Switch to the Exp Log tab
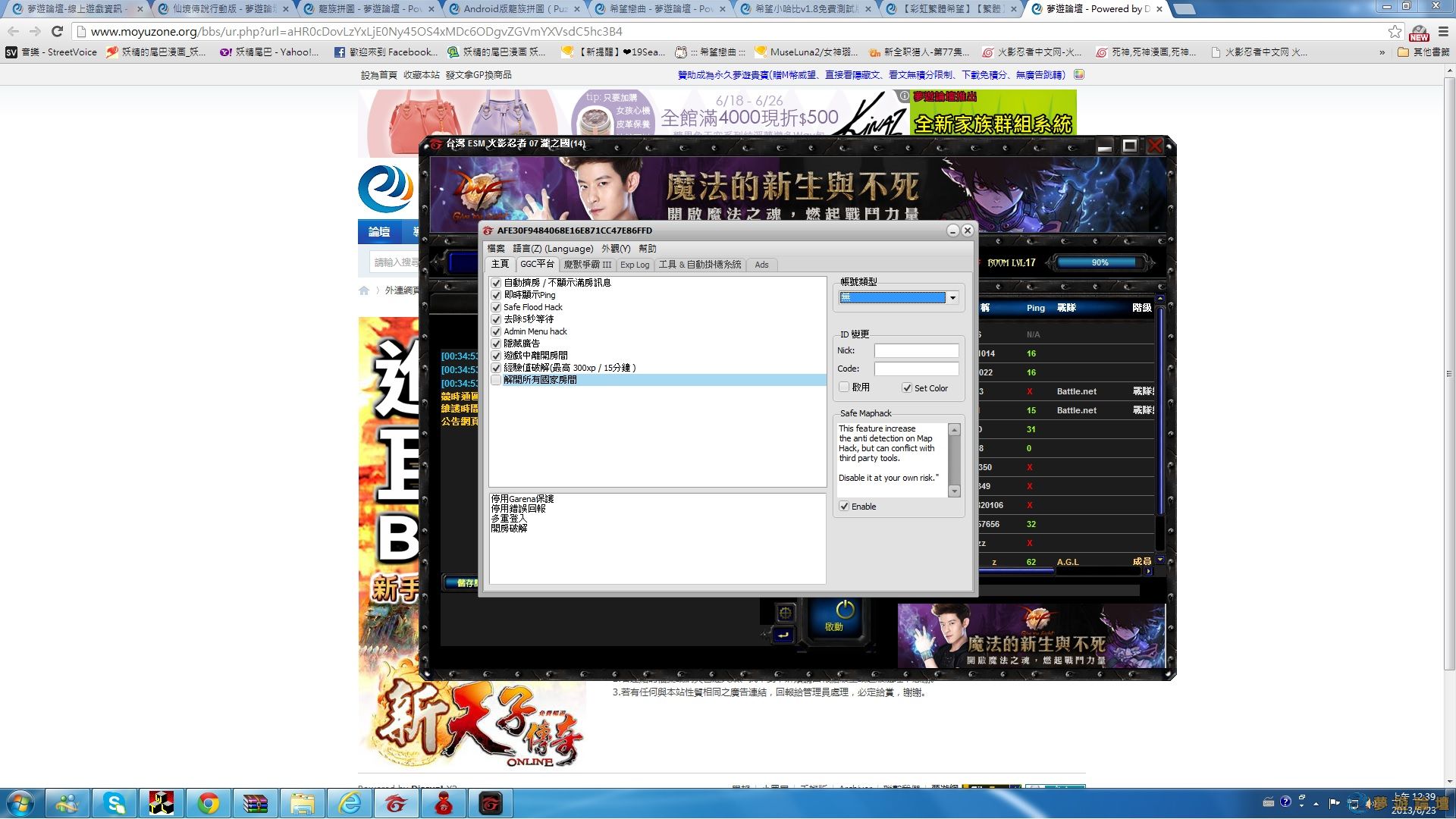 pyautogui.click(x=634, y=265)
